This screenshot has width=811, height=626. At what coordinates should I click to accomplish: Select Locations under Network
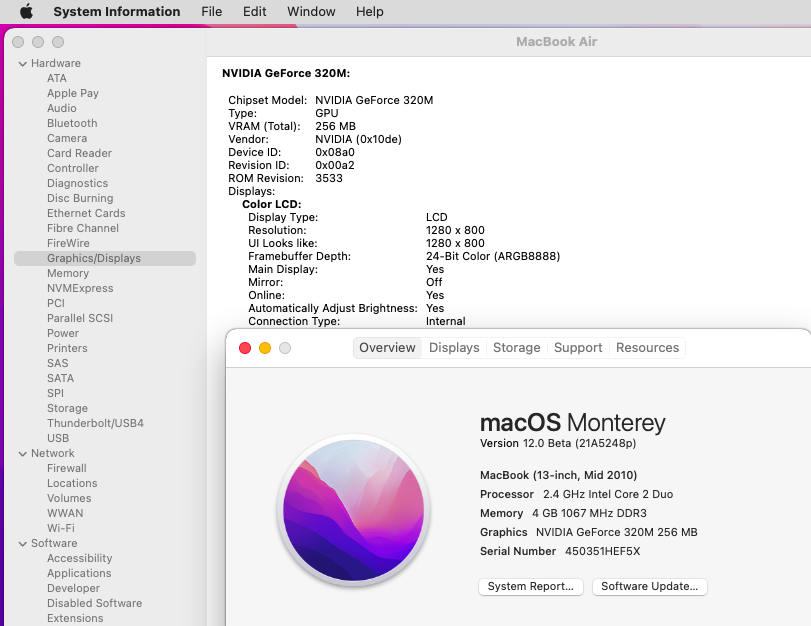(72, 483)
